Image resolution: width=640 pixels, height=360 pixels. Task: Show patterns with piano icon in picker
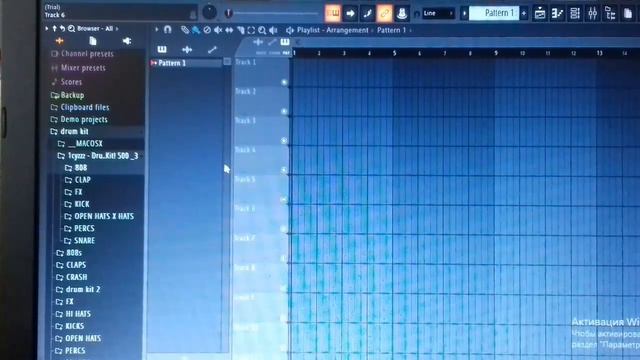[x=162, y=49]
